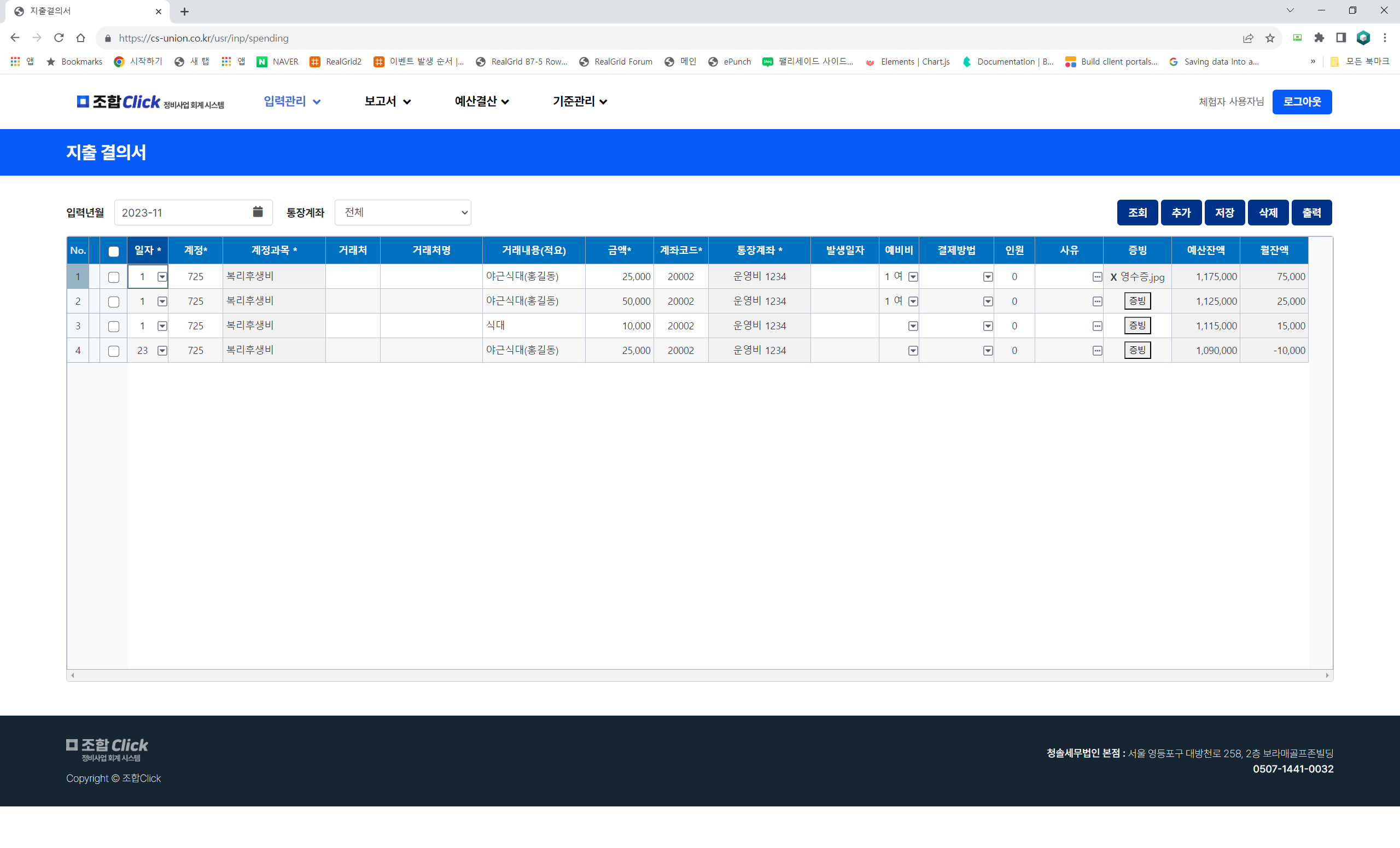
Task: Open the 사유 ellipsis button in row 2
Action: [x=1096, y=301]
